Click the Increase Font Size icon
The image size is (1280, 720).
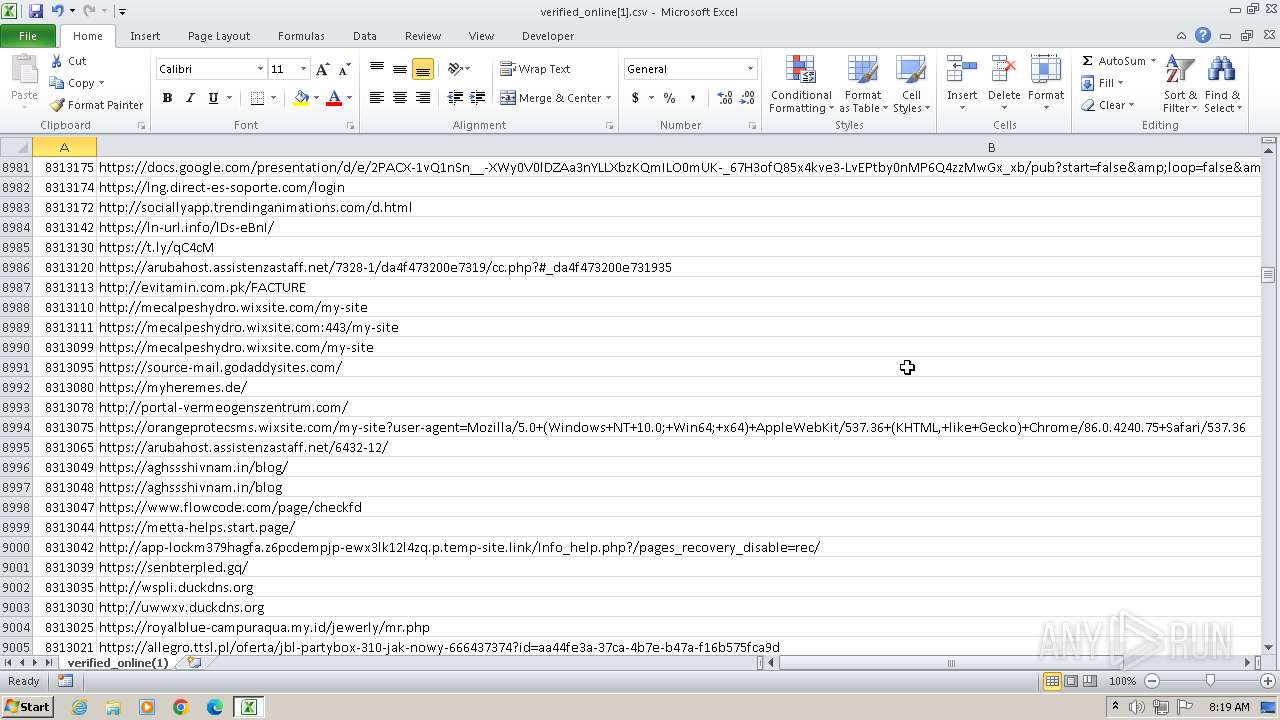[x=322, y=69]
